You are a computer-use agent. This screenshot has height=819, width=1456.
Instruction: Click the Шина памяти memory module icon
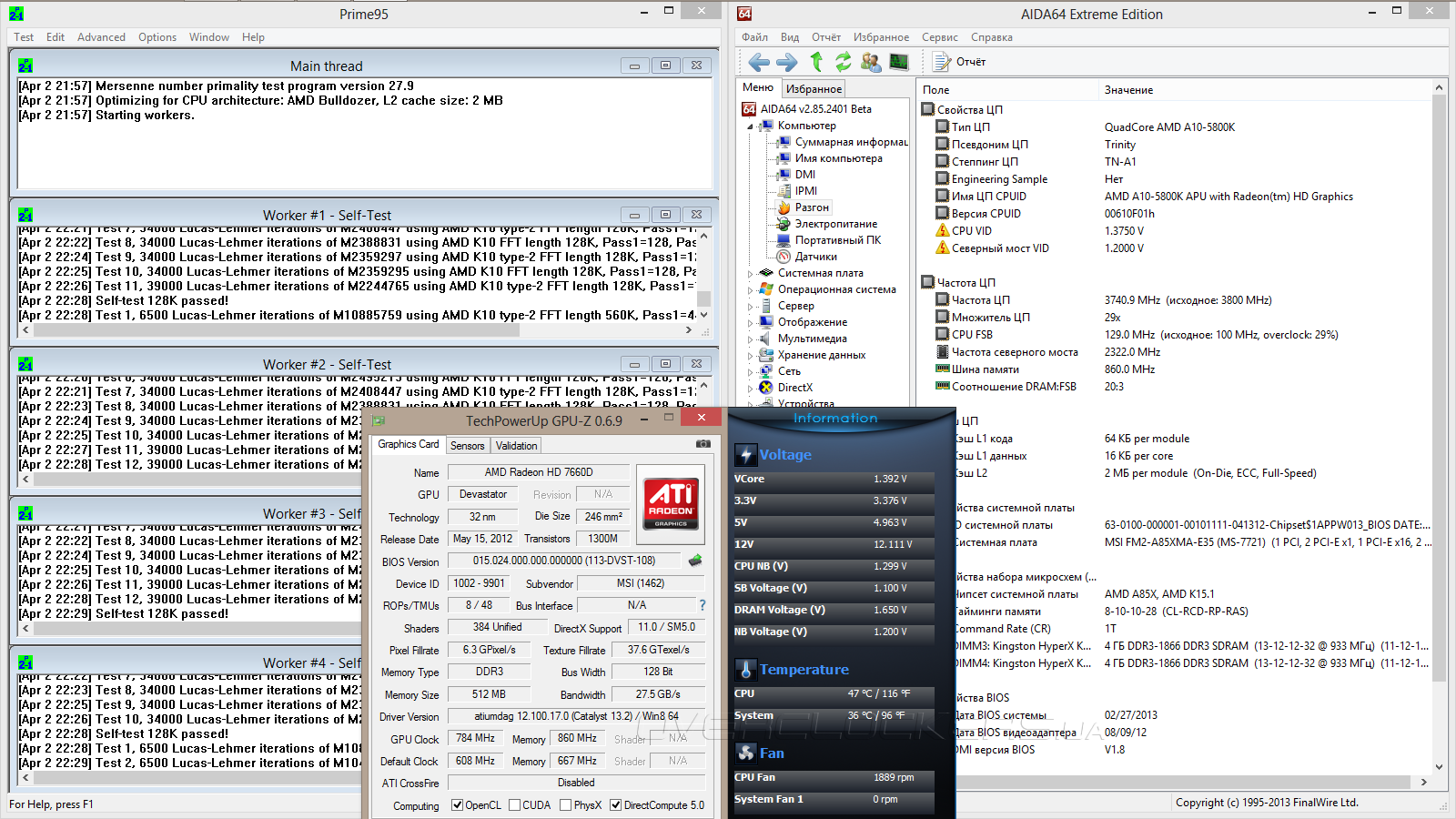(x=943, y=369)
